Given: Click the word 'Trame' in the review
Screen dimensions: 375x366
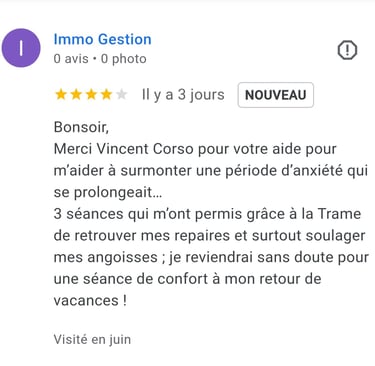Looking at the screenshot, I should [339, 214].
